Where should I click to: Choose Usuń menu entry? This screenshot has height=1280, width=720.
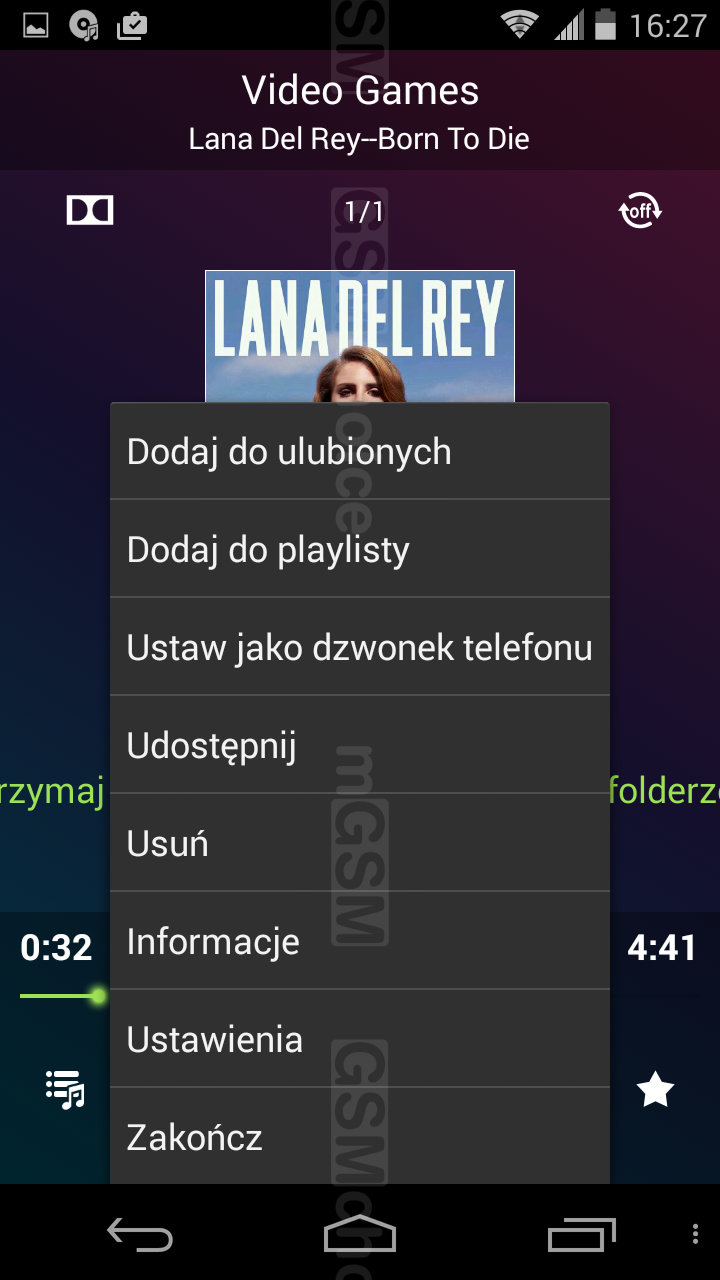[360, 843]
